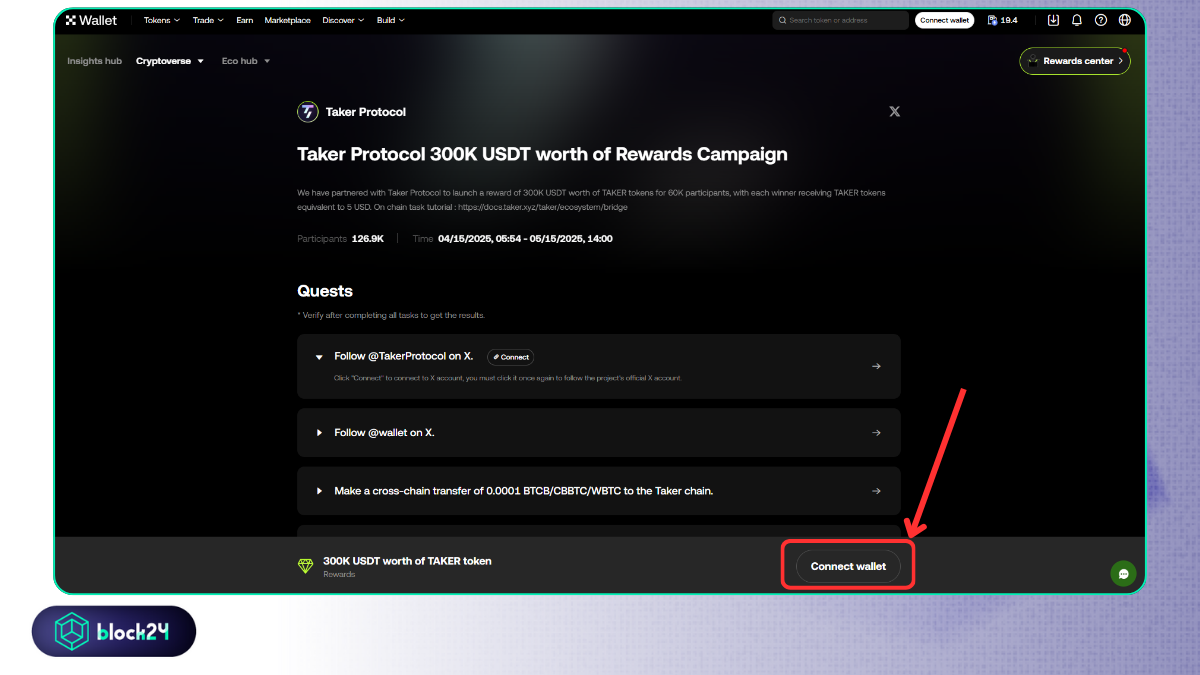The image size is (1200, 675).
Task: Click the white Connect wallet button in the header
Action: point(944,20)
